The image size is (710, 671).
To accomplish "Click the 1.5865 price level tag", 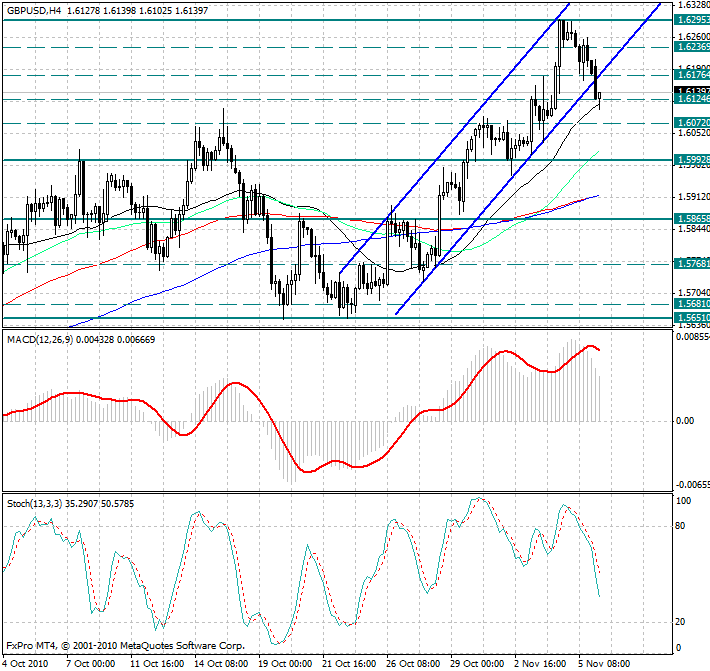I will click(x=692, y=219).
